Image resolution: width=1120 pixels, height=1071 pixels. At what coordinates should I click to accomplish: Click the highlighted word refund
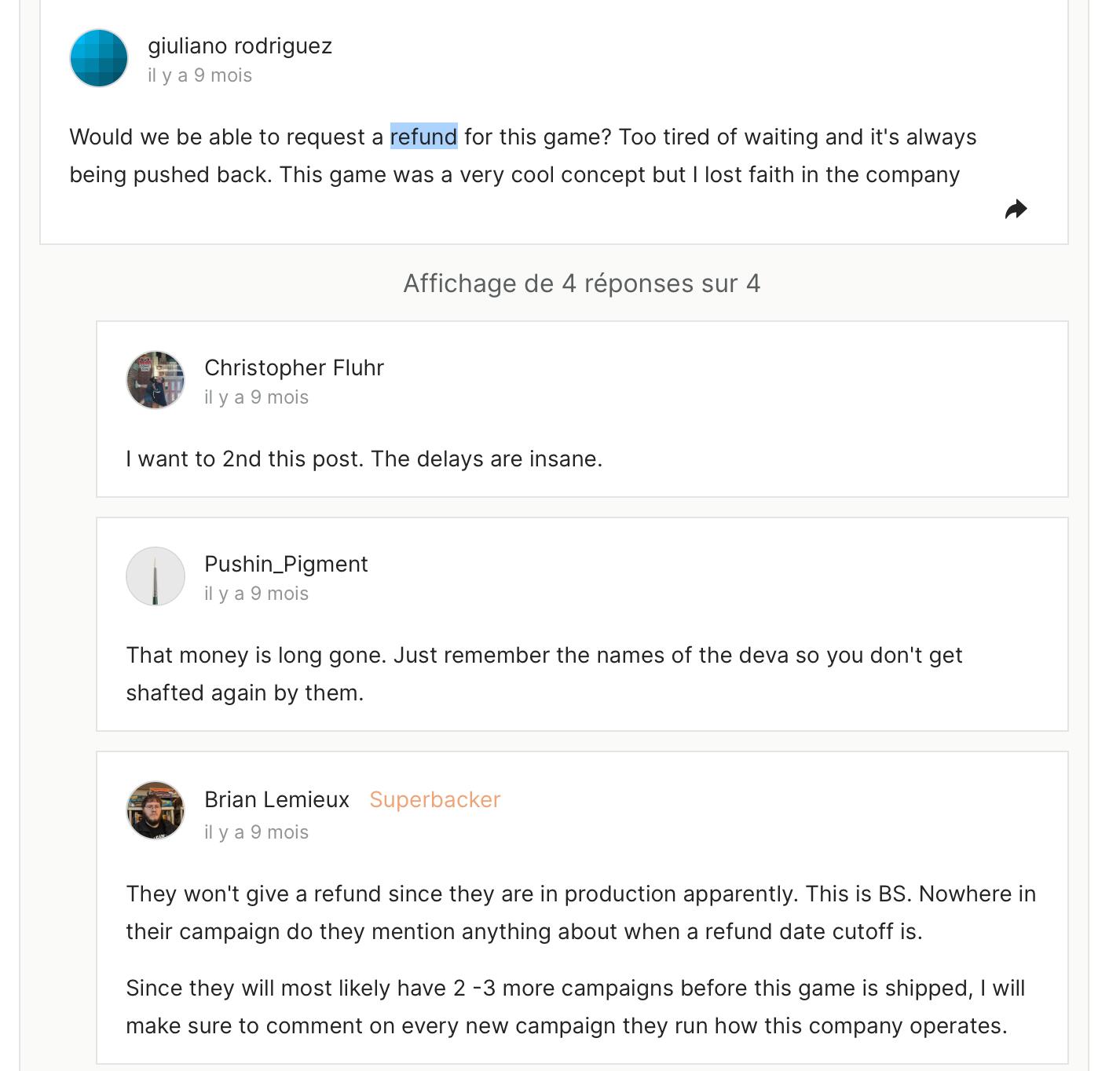point(424,137)
